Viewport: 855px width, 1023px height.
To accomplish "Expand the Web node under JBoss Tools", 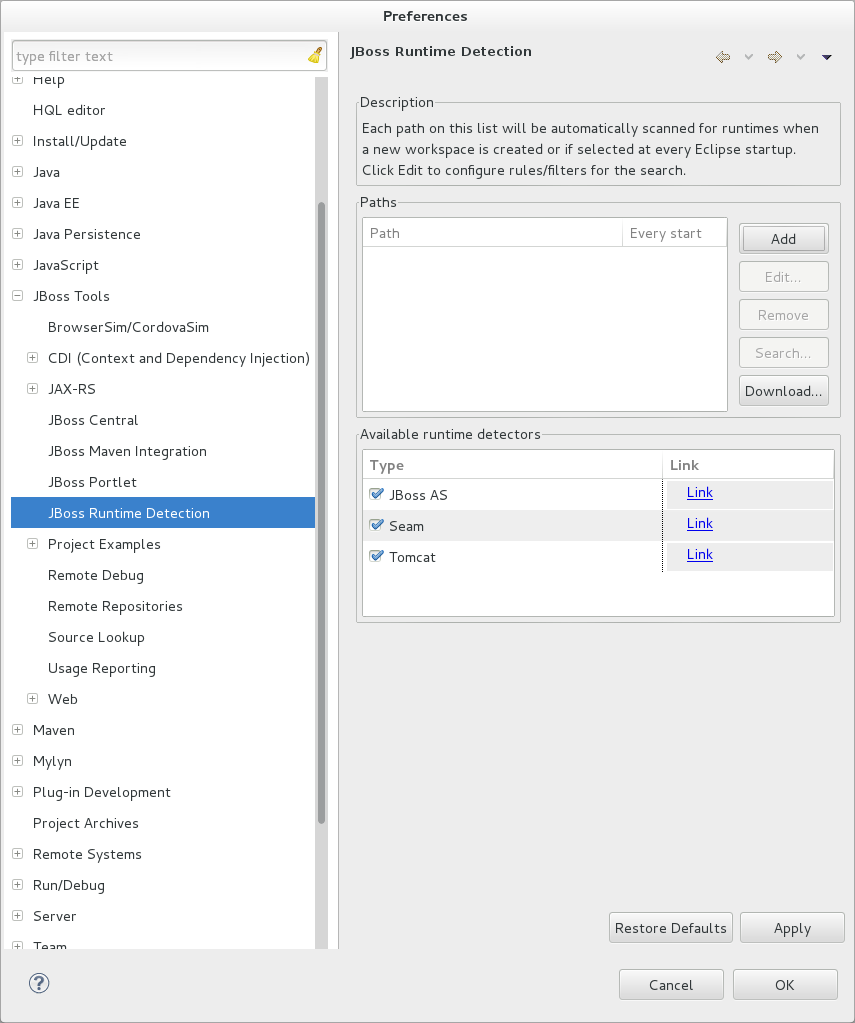I will click(x=32, y=699).
